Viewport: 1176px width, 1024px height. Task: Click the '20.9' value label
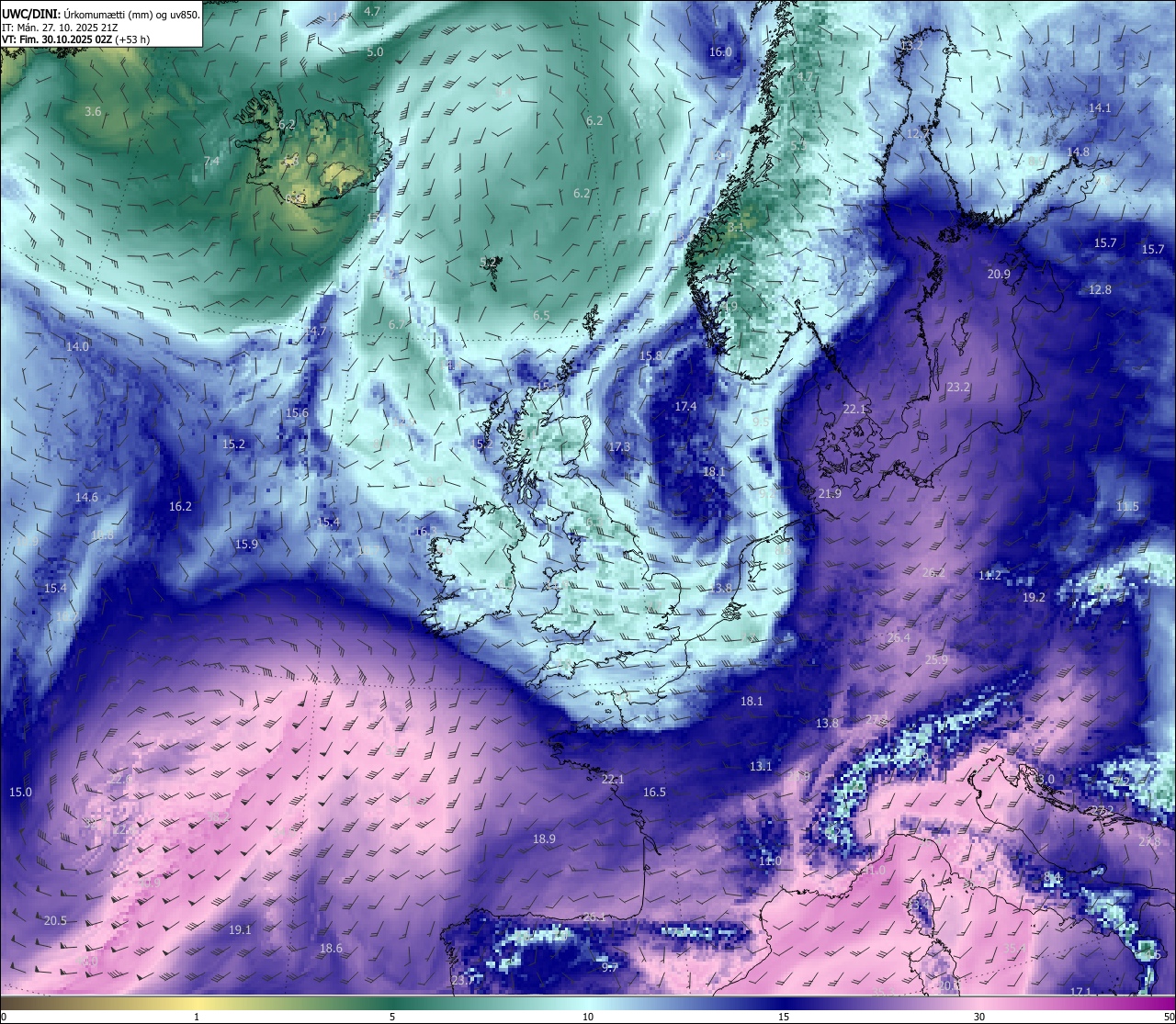999,274
